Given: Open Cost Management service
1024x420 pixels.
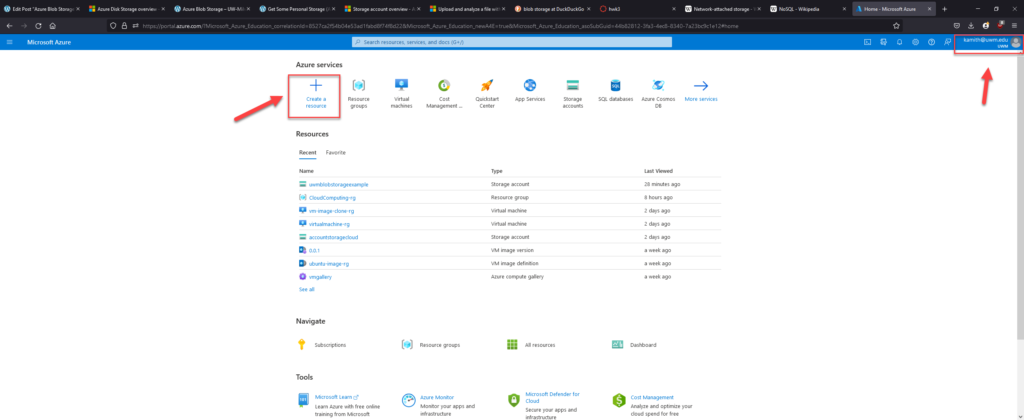Looking at the screenshot, I should [x=443, y=93].
